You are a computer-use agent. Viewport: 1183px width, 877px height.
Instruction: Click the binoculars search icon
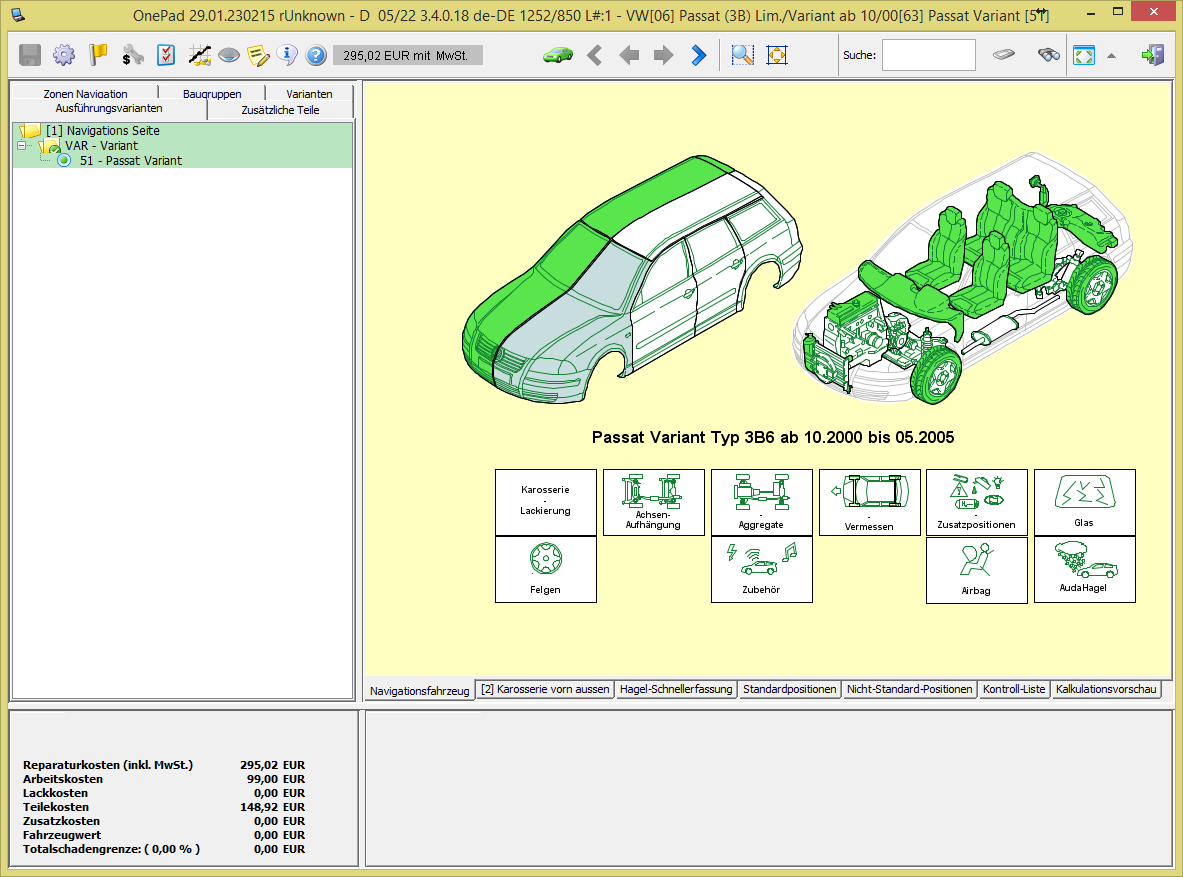click(x=1048, y=54)
